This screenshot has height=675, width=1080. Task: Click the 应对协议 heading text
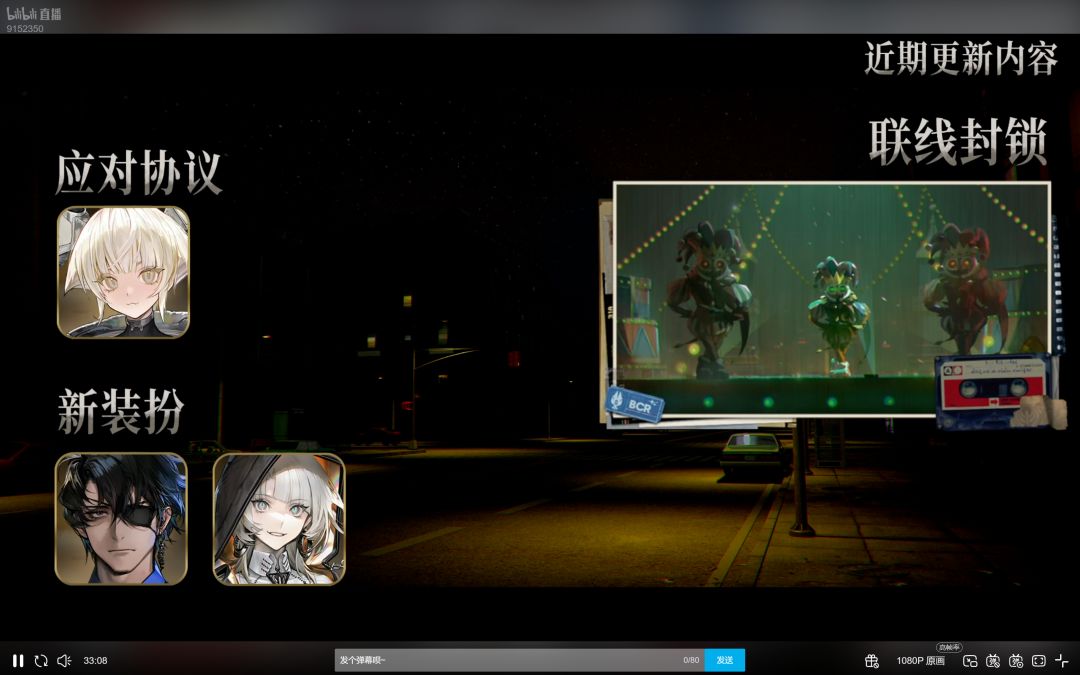coord(138,173)
